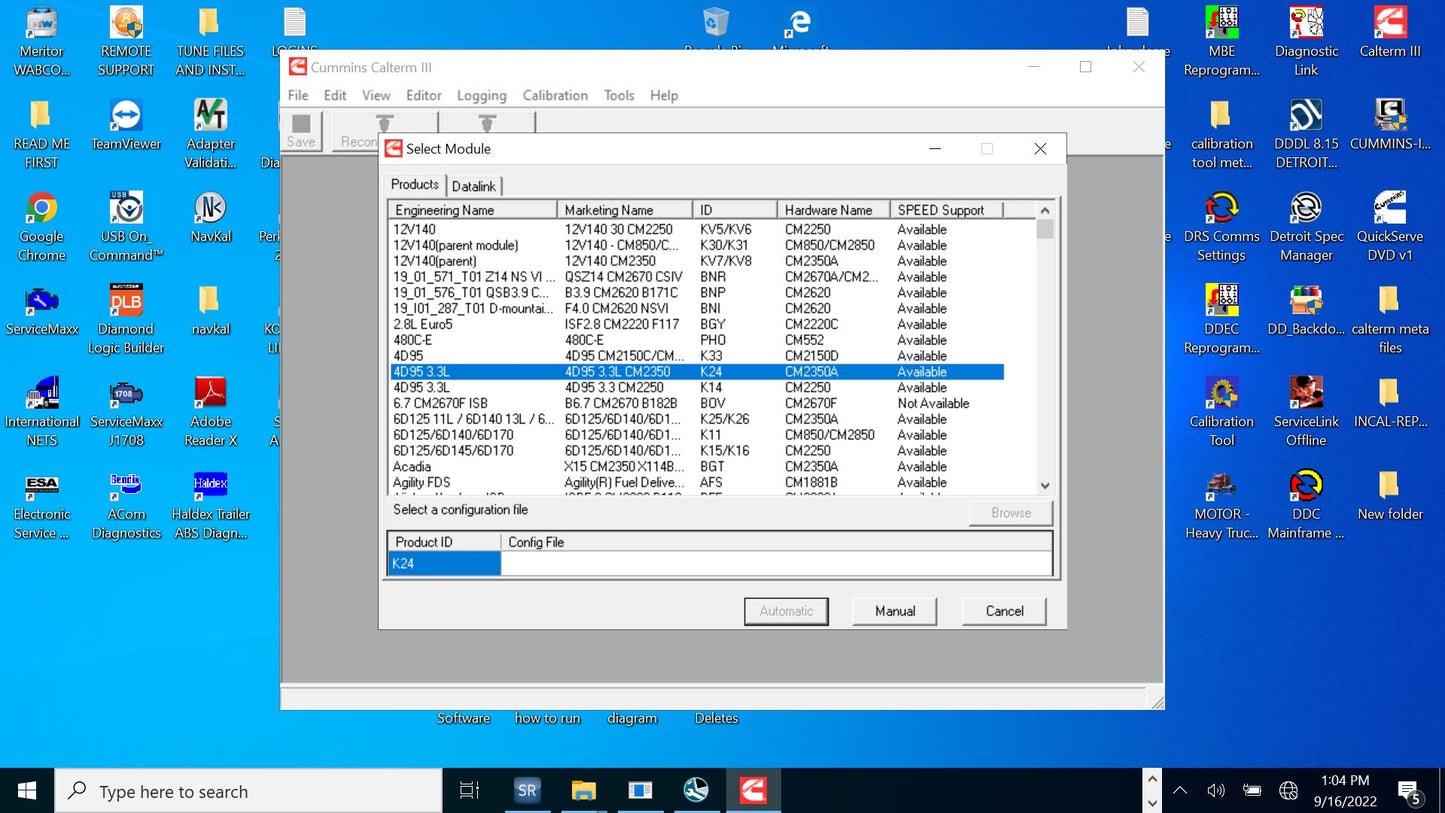Launch TeamViewer from desktop
1445x813 pixels.
[x=126, y=125]
